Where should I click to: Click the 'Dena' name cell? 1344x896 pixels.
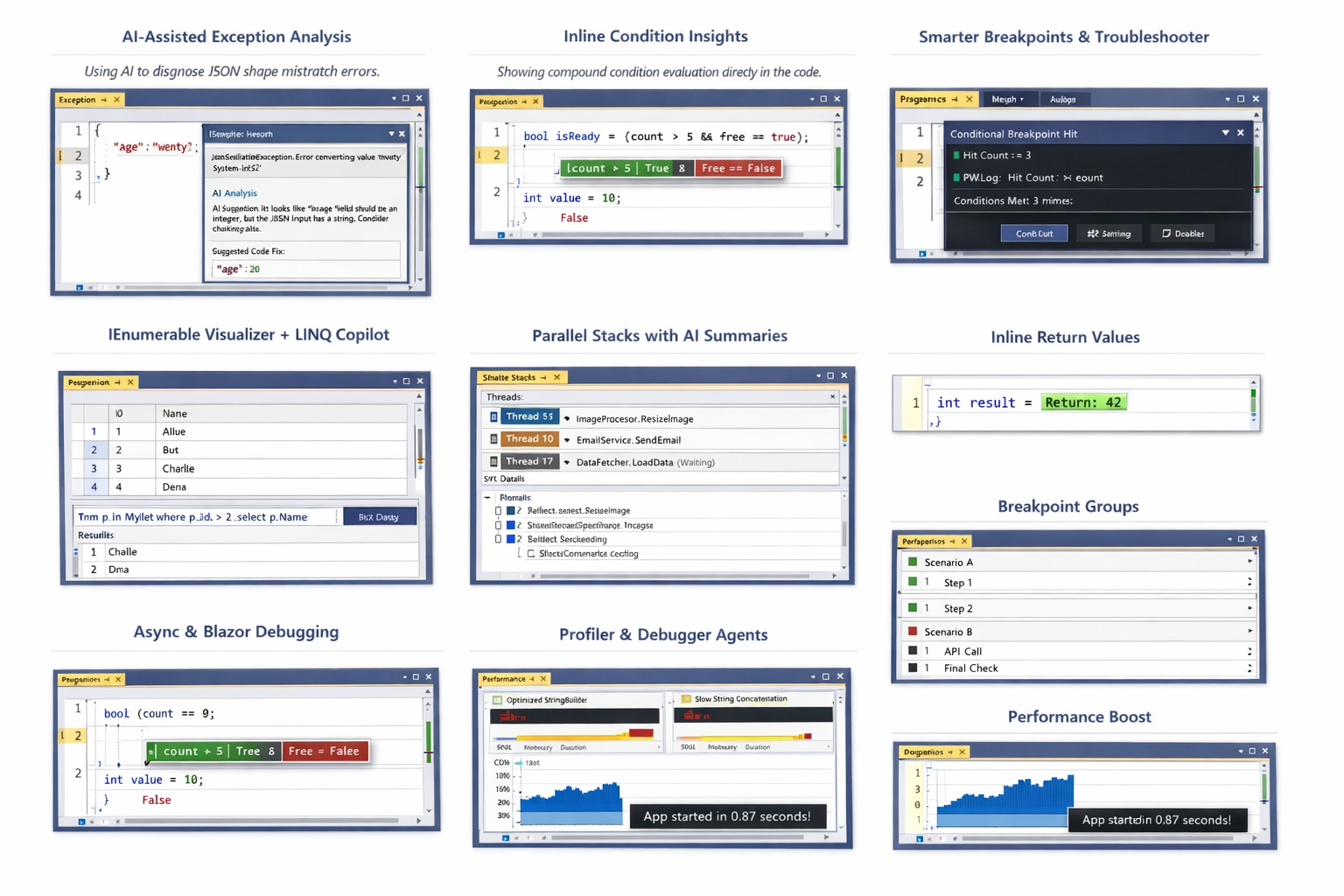tap(281, 486)
